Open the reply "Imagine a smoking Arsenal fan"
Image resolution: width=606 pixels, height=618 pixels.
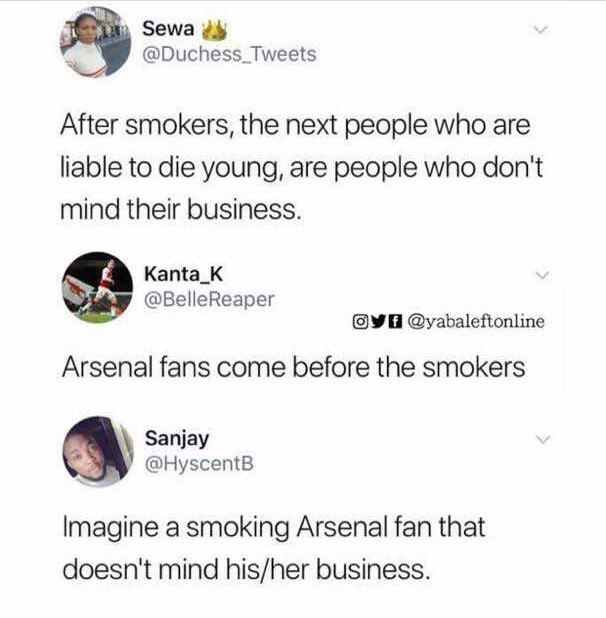[x=274, y=548]
